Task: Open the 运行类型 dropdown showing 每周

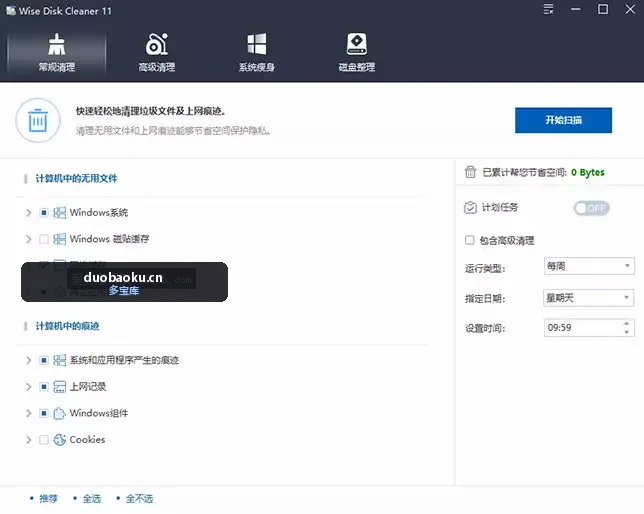Action: coord(589,266)
